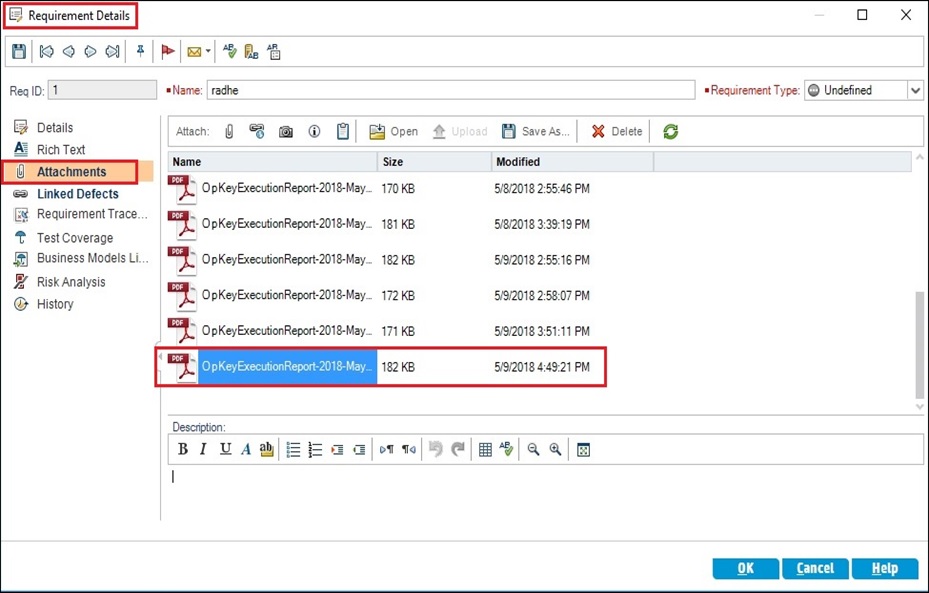Toggle bold formatting in Description toolbar
The image size is (929, 593).
[x=182, y=450]
